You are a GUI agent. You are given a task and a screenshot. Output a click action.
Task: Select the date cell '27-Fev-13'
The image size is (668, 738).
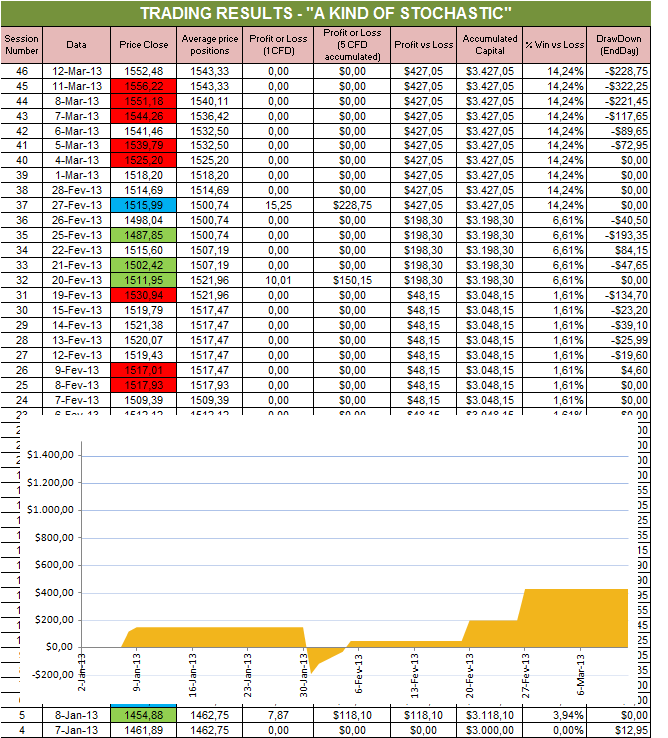click(77, 205)
